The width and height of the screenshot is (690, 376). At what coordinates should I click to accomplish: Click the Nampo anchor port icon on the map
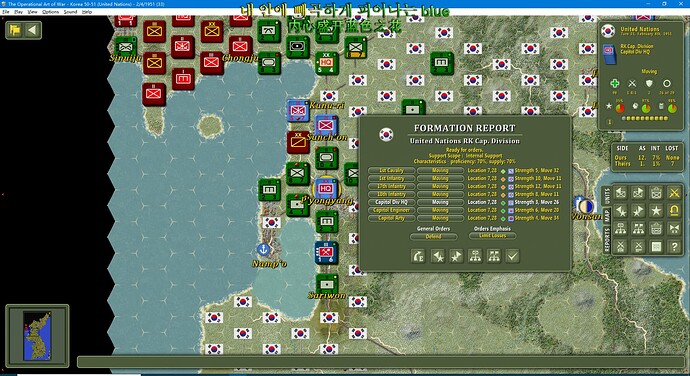point(263,250)
